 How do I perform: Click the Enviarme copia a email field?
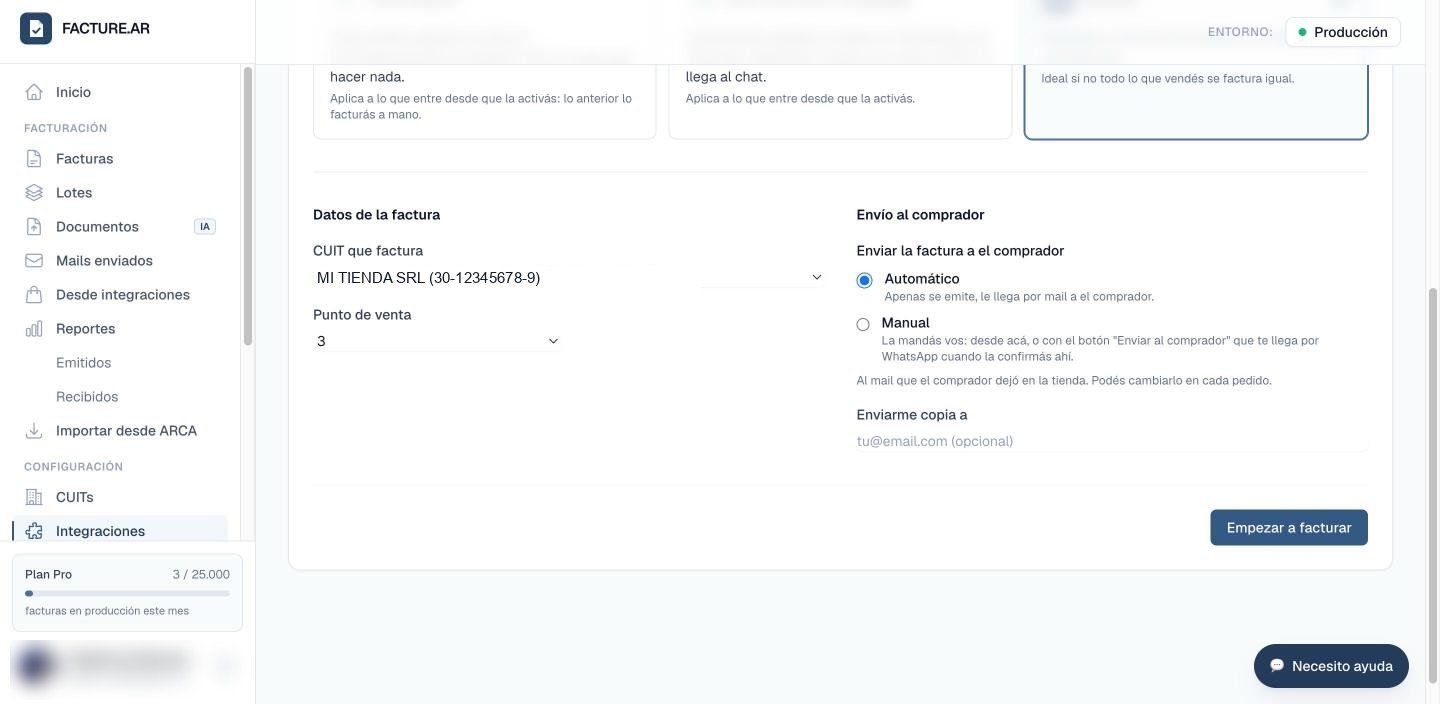point(1112,441)
